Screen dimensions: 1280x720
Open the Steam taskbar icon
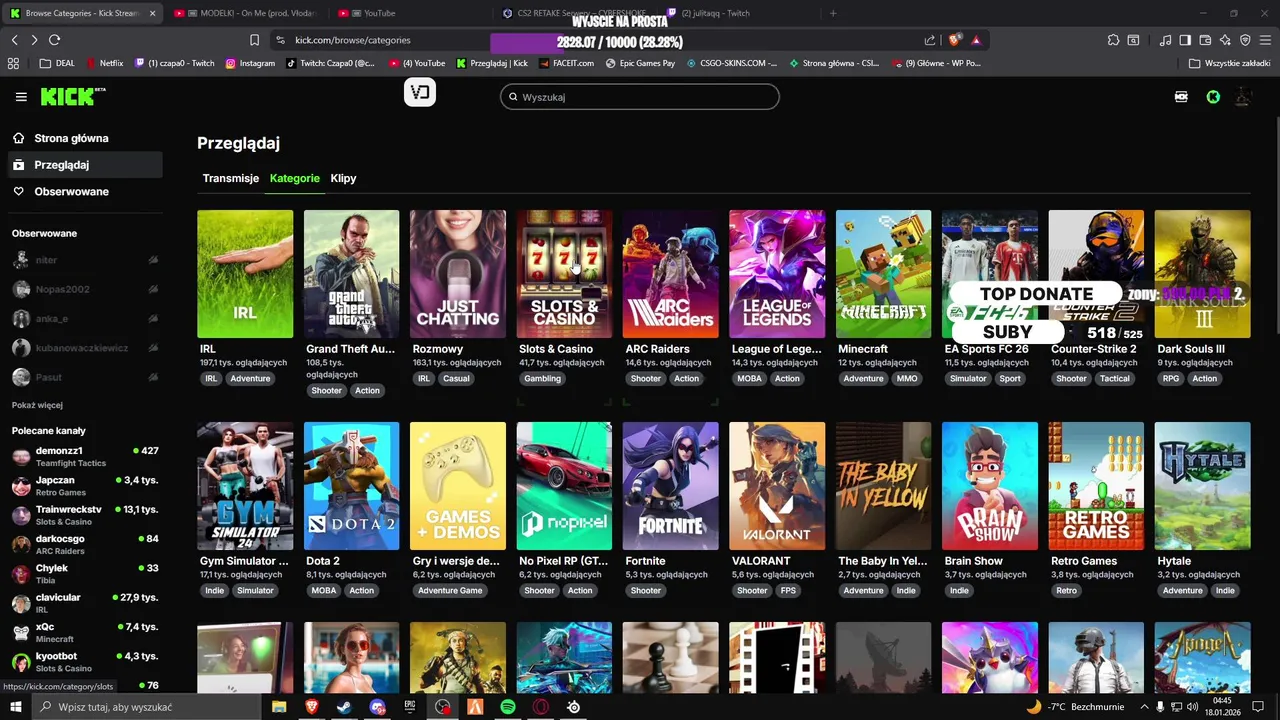click(x=344, y=707)
